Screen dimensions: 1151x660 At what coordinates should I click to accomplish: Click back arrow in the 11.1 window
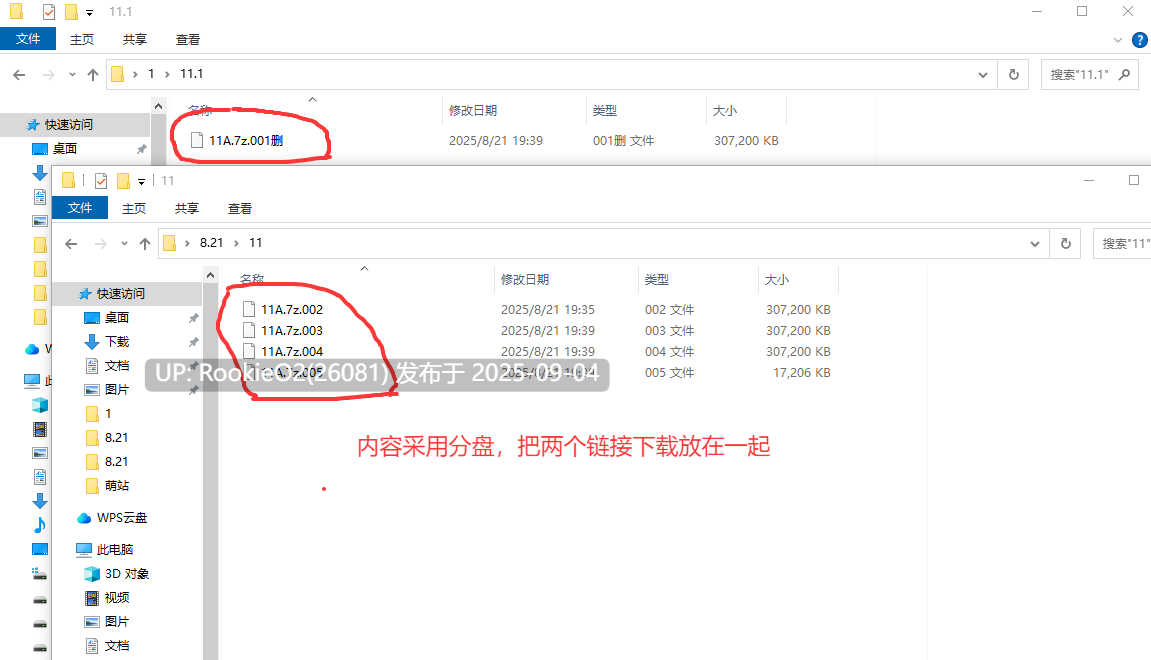pos(19,74)
